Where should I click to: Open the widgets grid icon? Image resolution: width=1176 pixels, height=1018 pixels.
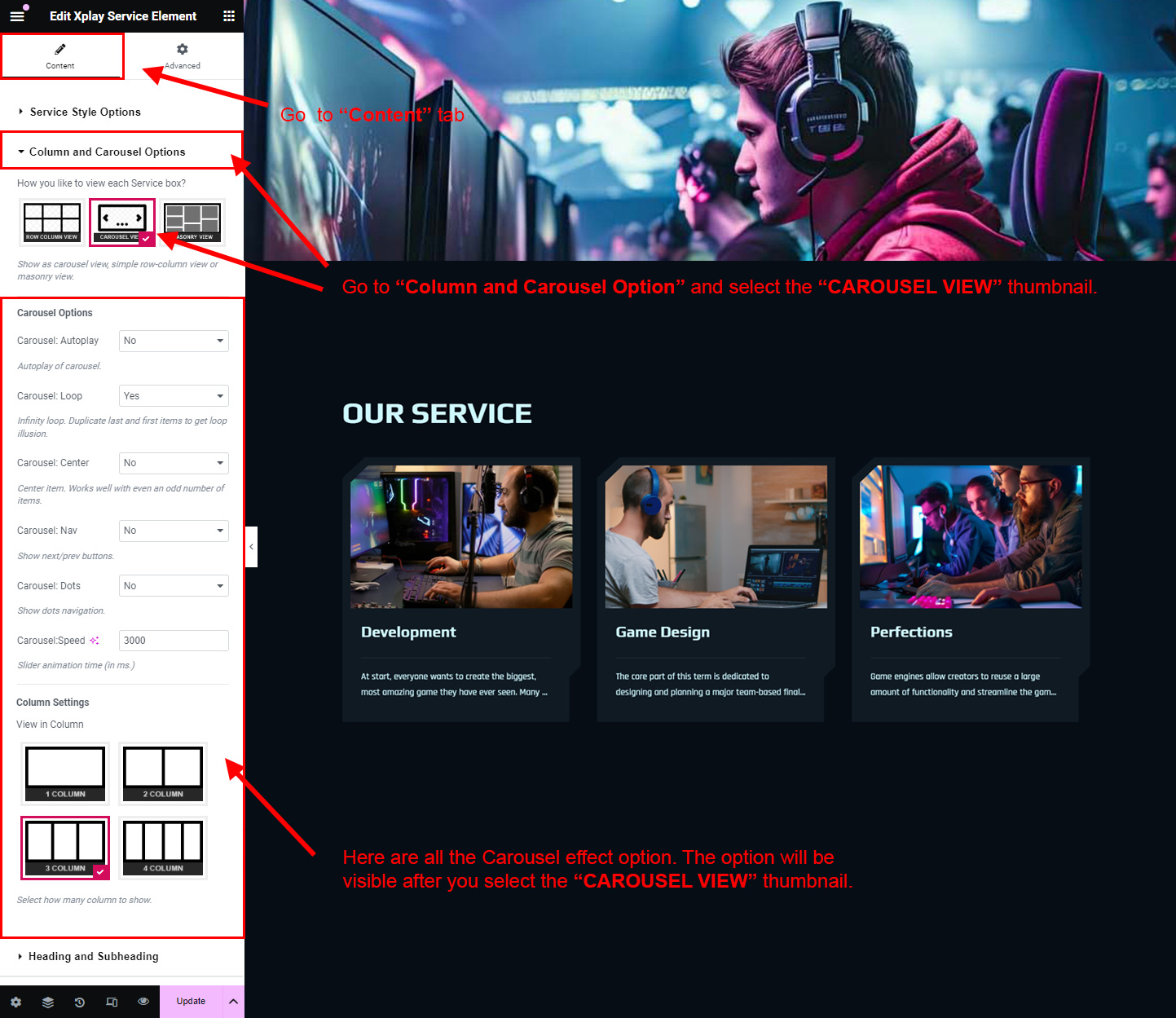point(229,16)
